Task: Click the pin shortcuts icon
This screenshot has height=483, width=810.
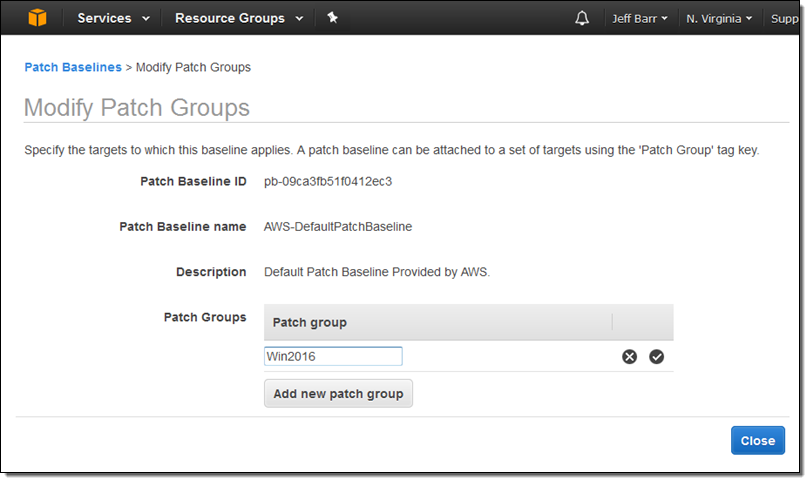Action: (x=333, y=18)
